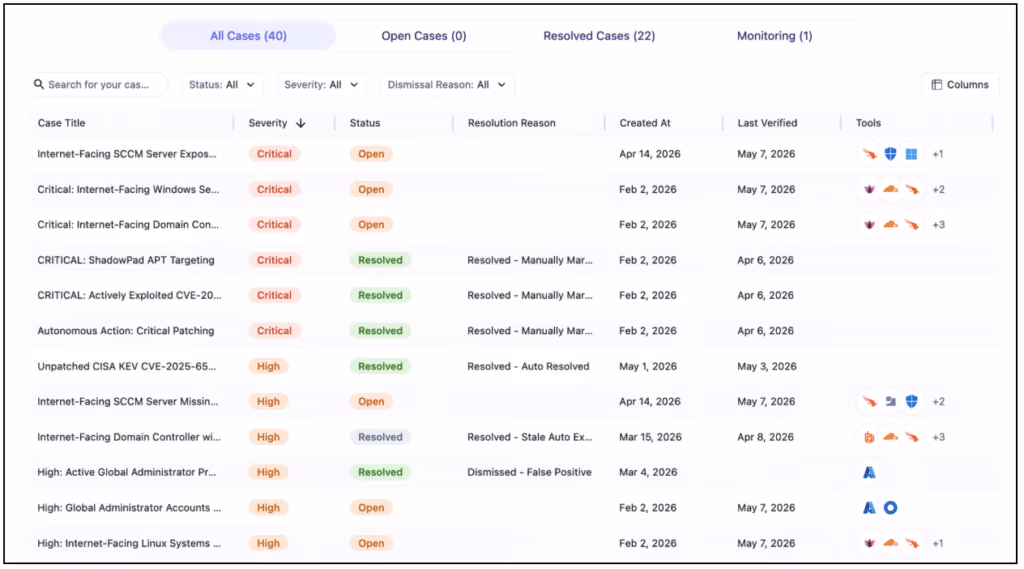Click orange cloud icon in Internet-Facing Windows Se row
Screen dimensions: 1024x569
tap(890, 189)
